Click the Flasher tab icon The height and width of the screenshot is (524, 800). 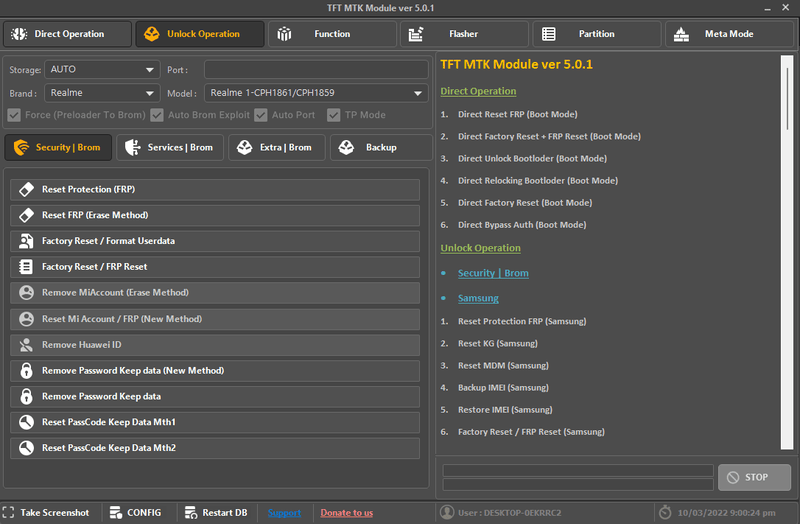(x=416, y=34)
